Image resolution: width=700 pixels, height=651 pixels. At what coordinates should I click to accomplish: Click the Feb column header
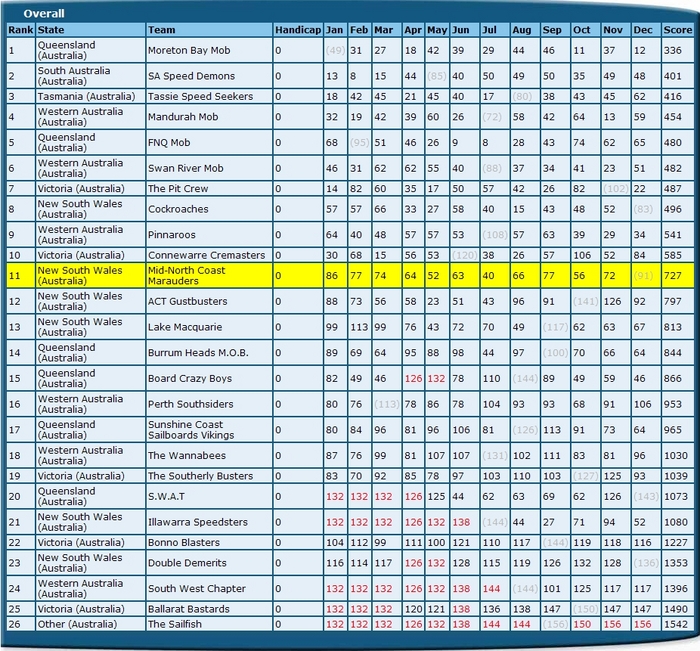[359, 30]
